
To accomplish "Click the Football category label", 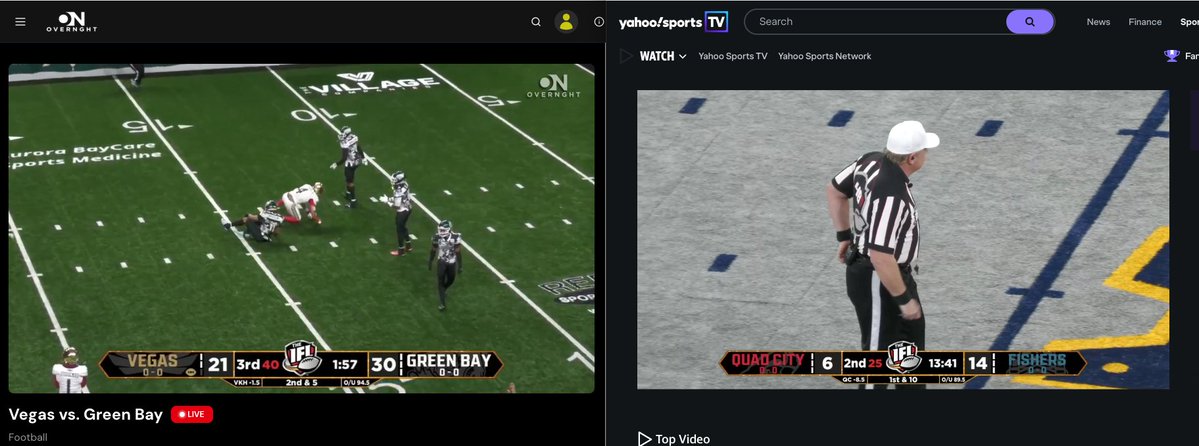I will click(28, 438).
